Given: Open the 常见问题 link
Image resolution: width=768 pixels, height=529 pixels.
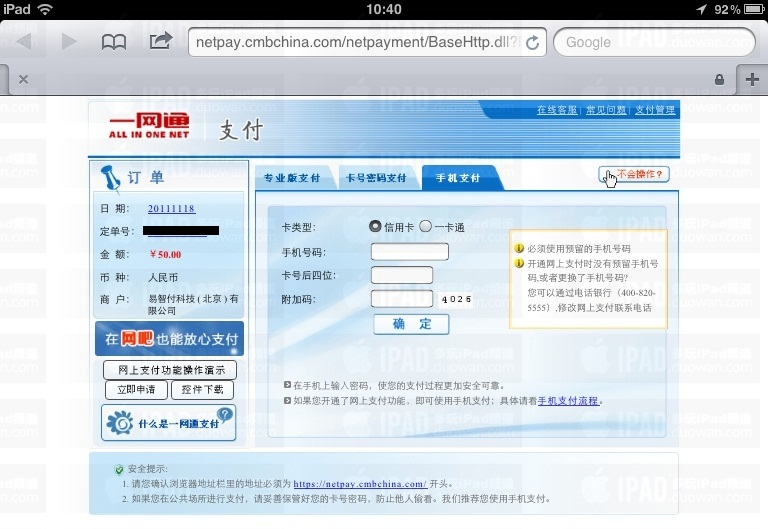Looking at the screenshot, I should 606,110.
